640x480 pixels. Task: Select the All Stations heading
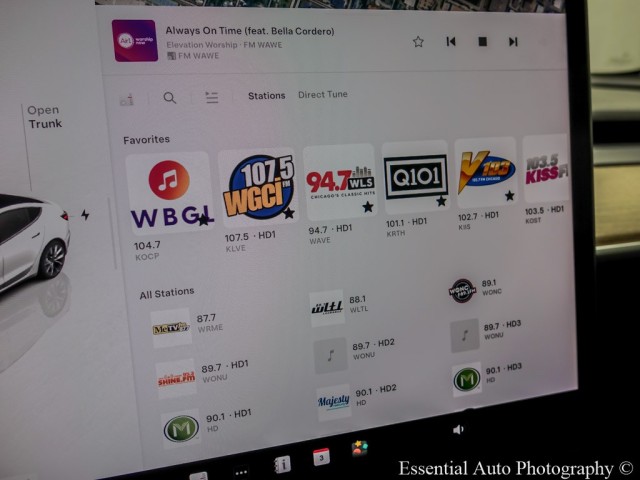click(167, 293)
